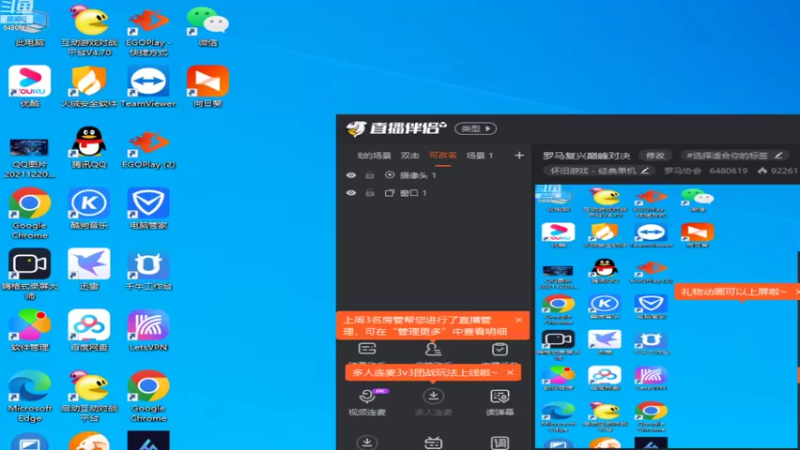Edit the #选择适合你的标签 tag field
The image size is (800, 450).
(733, 156)
